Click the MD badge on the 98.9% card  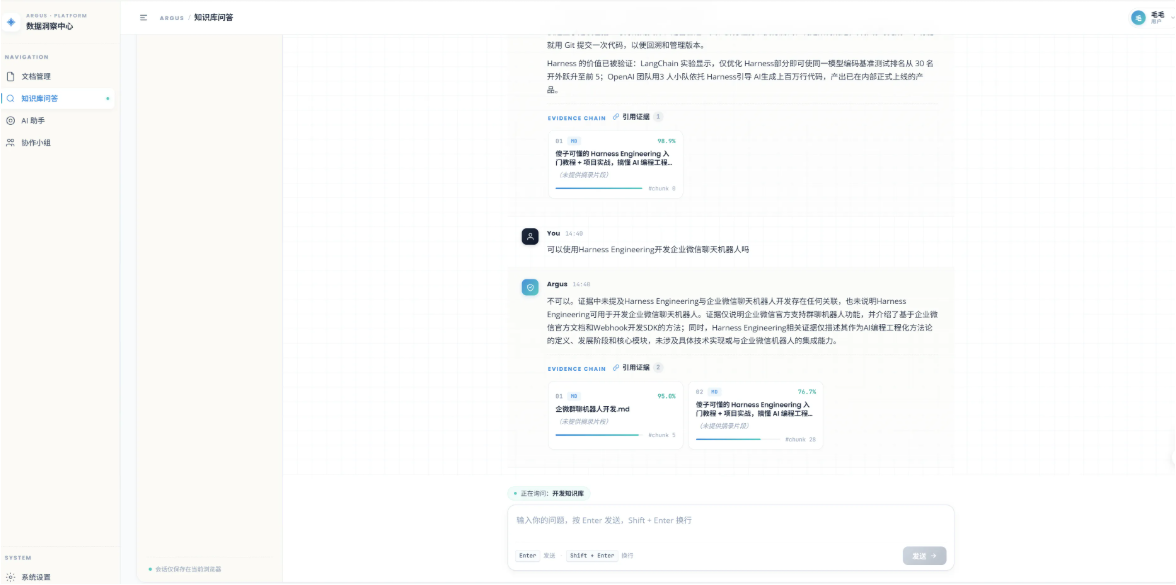click(574, 140)
